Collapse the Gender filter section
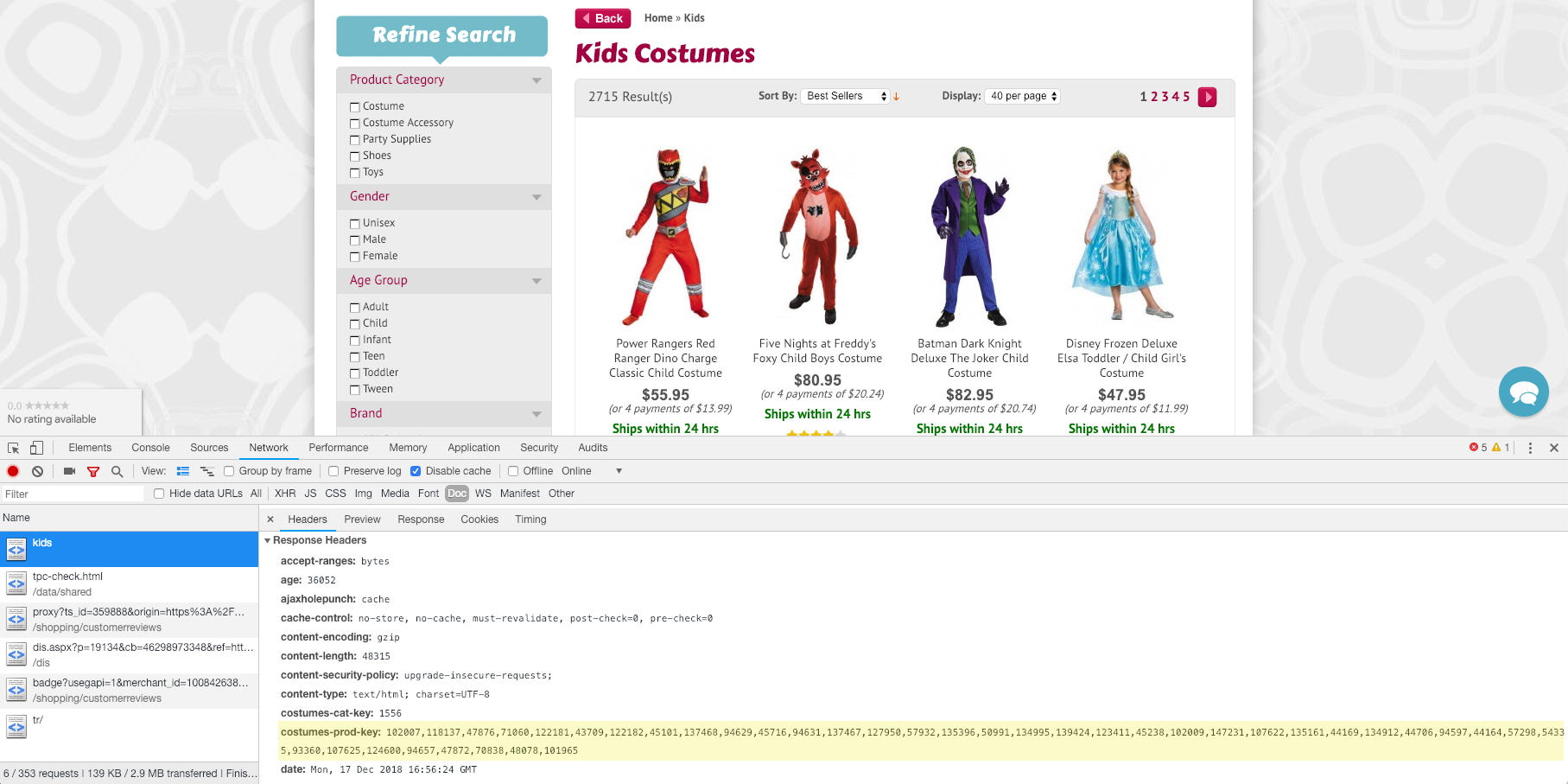The height and width of the screenshot is (784, 1568). coord(443,196)
